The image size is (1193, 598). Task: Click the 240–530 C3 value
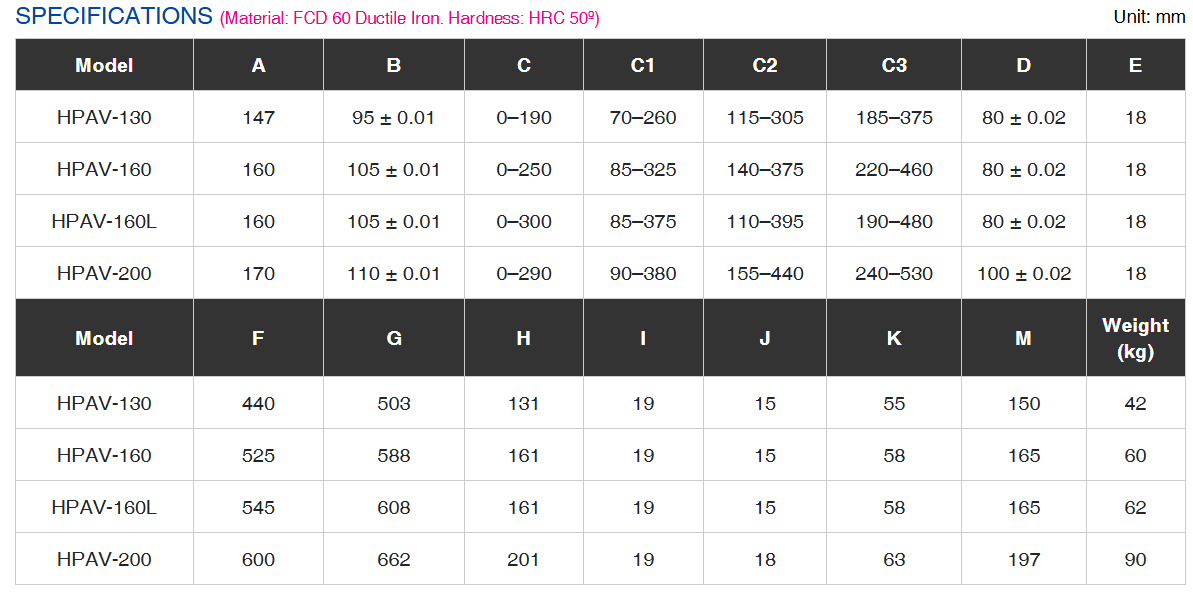click(x=894, y=273)
